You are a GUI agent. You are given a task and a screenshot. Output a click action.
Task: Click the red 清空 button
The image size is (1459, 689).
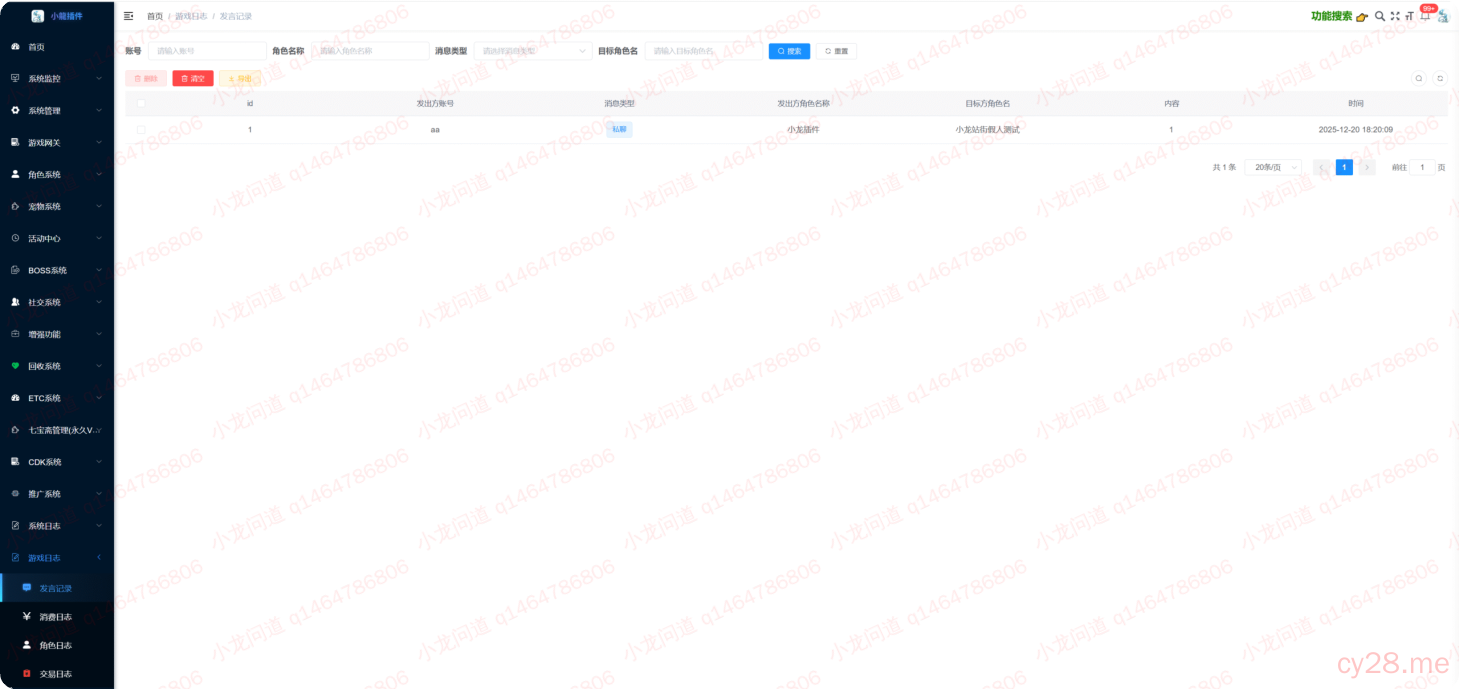tap(192, 78)
